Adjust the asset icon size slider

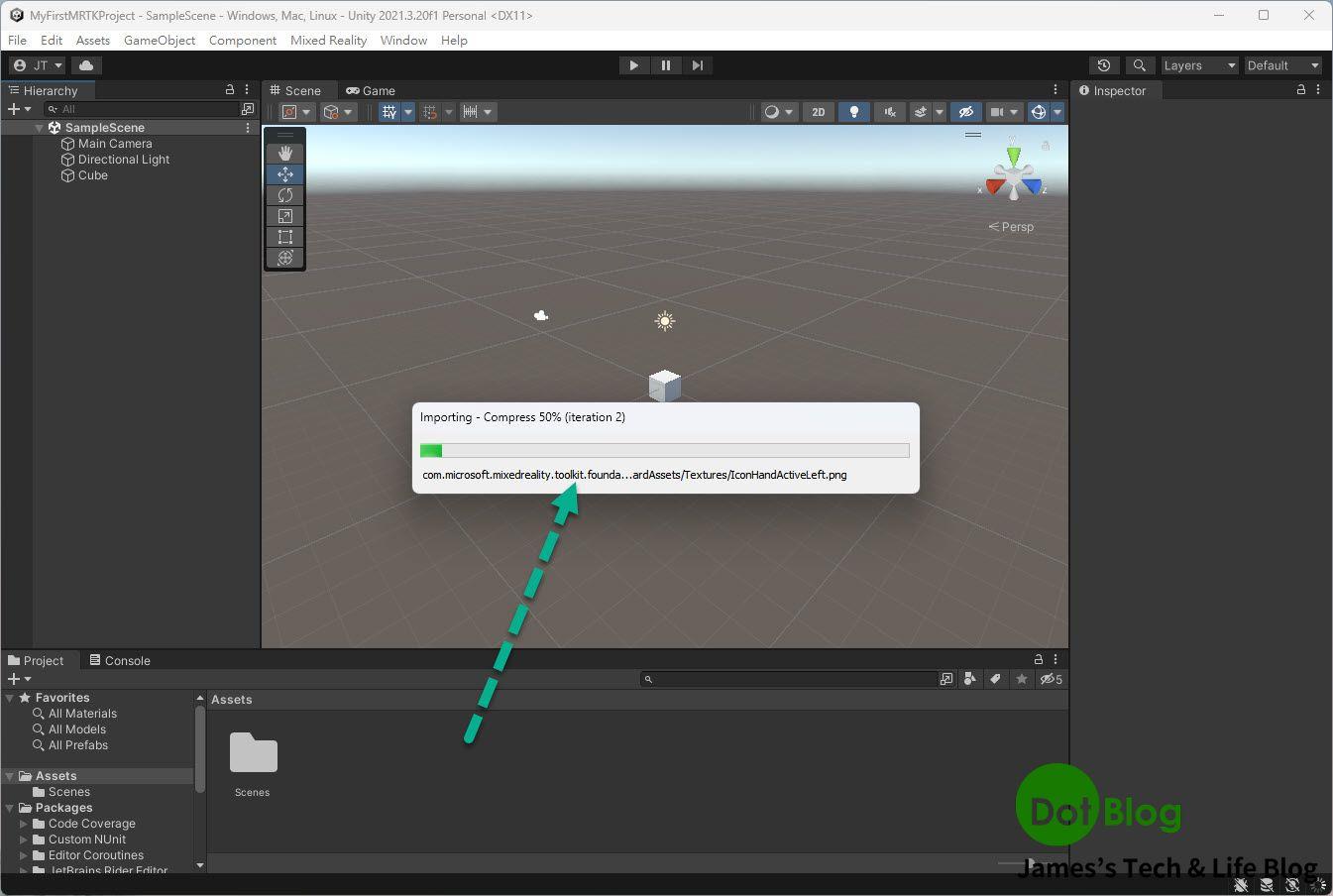point(1029,863)
